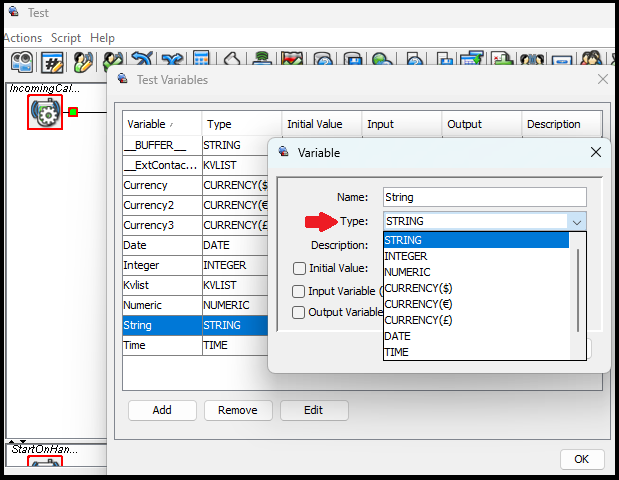Image resolution: width=619 pixels, height=480 pixels.
Task: Select the Integer variable row
Action: pos(195,265)
